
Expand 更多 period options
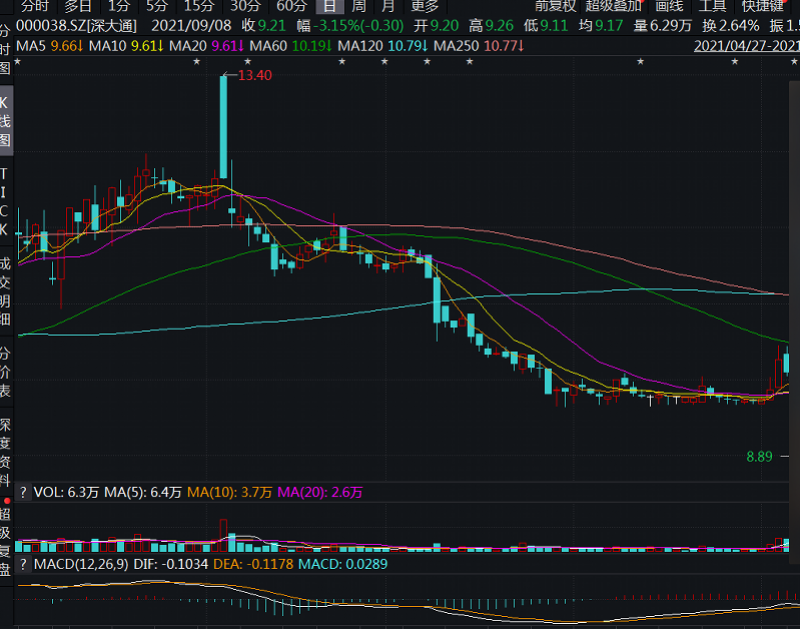[424, 6]
